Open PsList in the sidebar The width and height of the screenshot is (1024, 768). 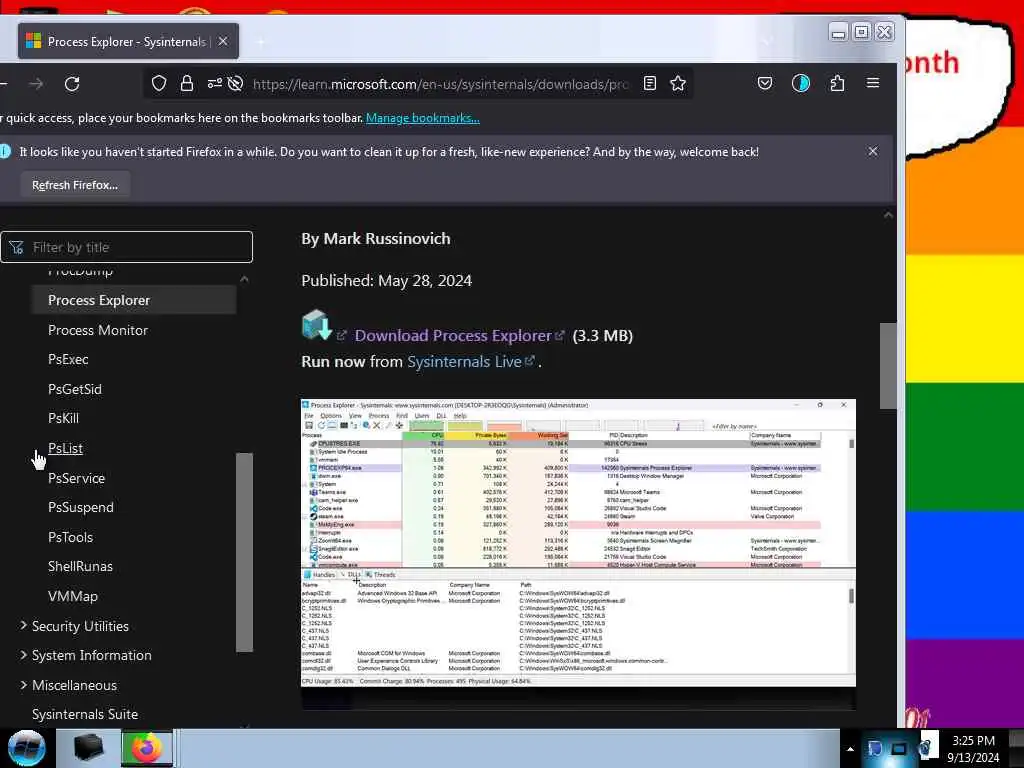click(x=65, y=449)
